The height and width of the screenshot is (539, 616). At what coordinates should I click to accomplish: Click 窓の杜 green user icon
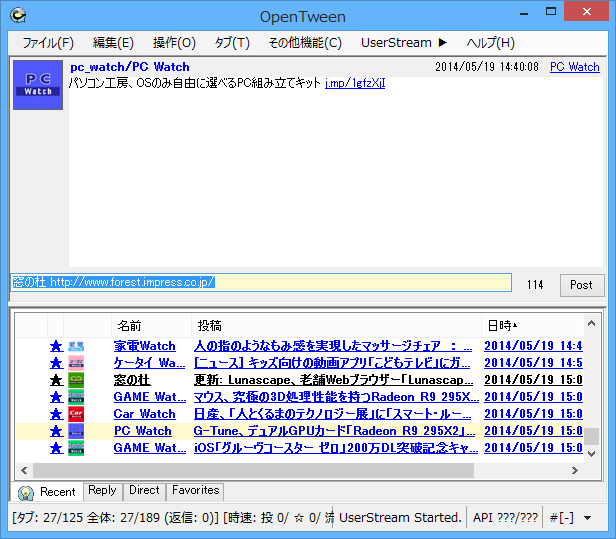point(76,380)
